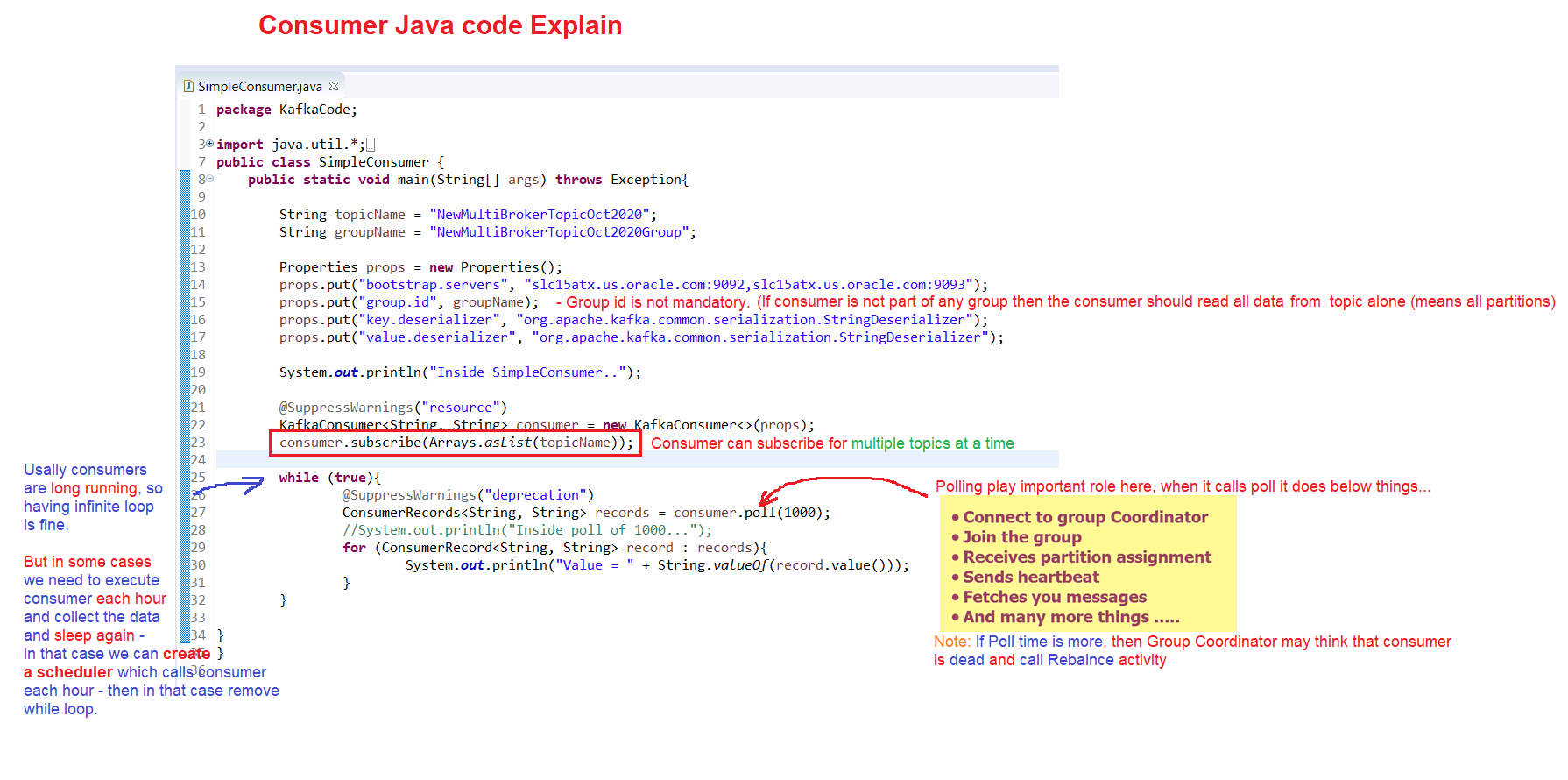Click the 'Polling play important role here' note
The image size is (1568, 780).
tap(1183, 486)
